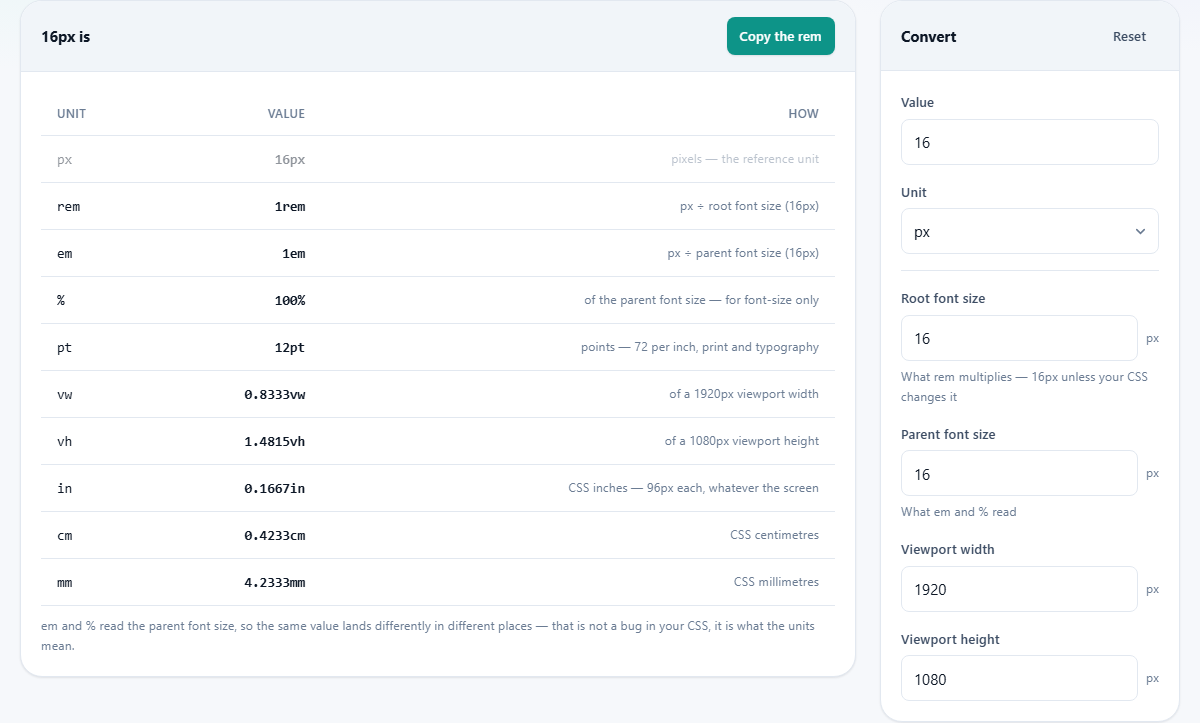Click into the Viewport width field
The width and height of the screenshot is (1200, 723).
1019,589
